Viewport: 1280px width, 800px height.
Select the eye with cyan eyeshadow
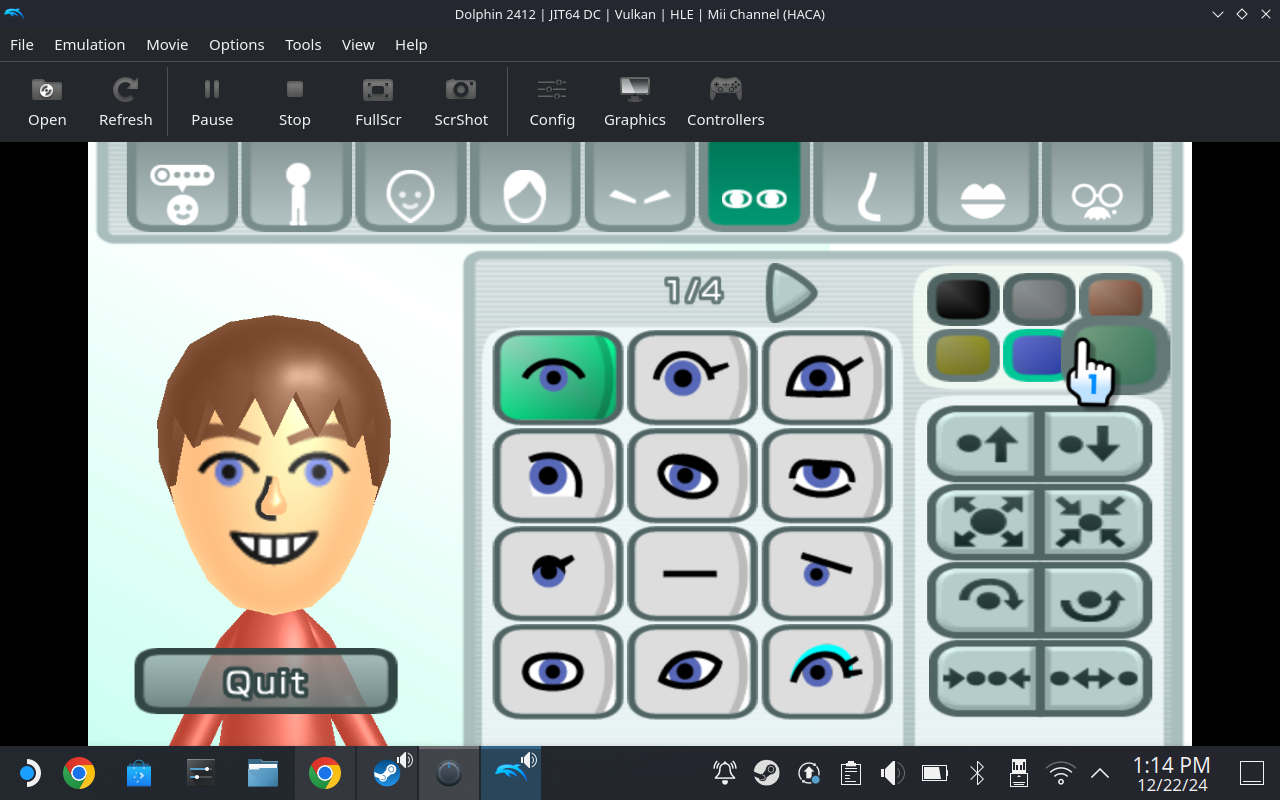[826, 671]
